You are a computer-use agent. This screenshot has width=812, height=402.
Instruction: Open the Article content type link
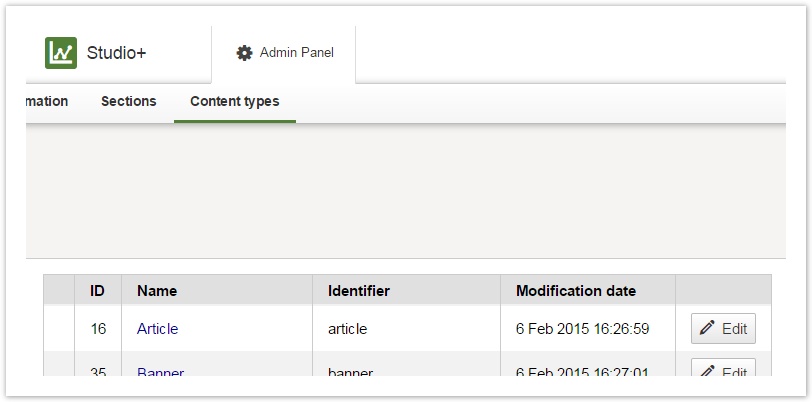click(x=157, y=329)
